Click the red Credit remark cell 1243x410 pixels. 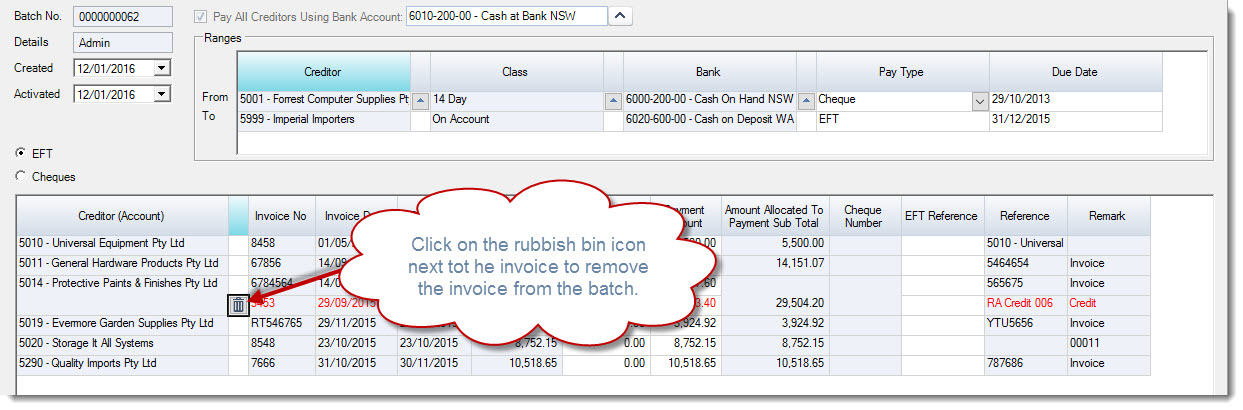(1108, 303)
